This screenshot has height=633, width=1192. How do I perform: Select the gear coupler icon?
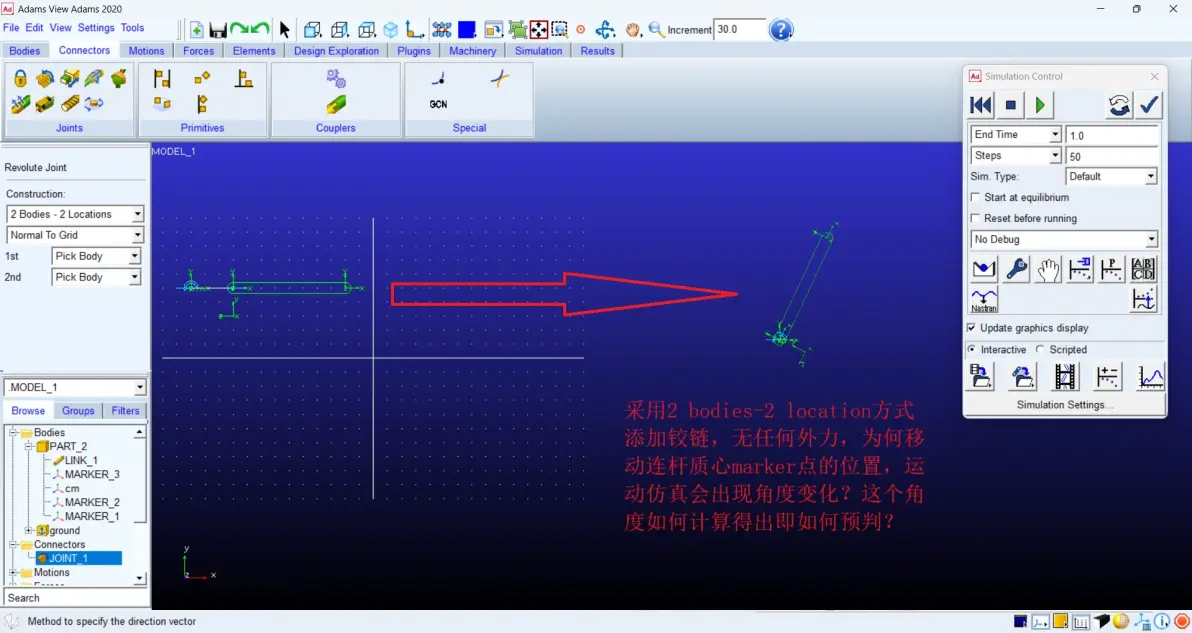(335, 78)
